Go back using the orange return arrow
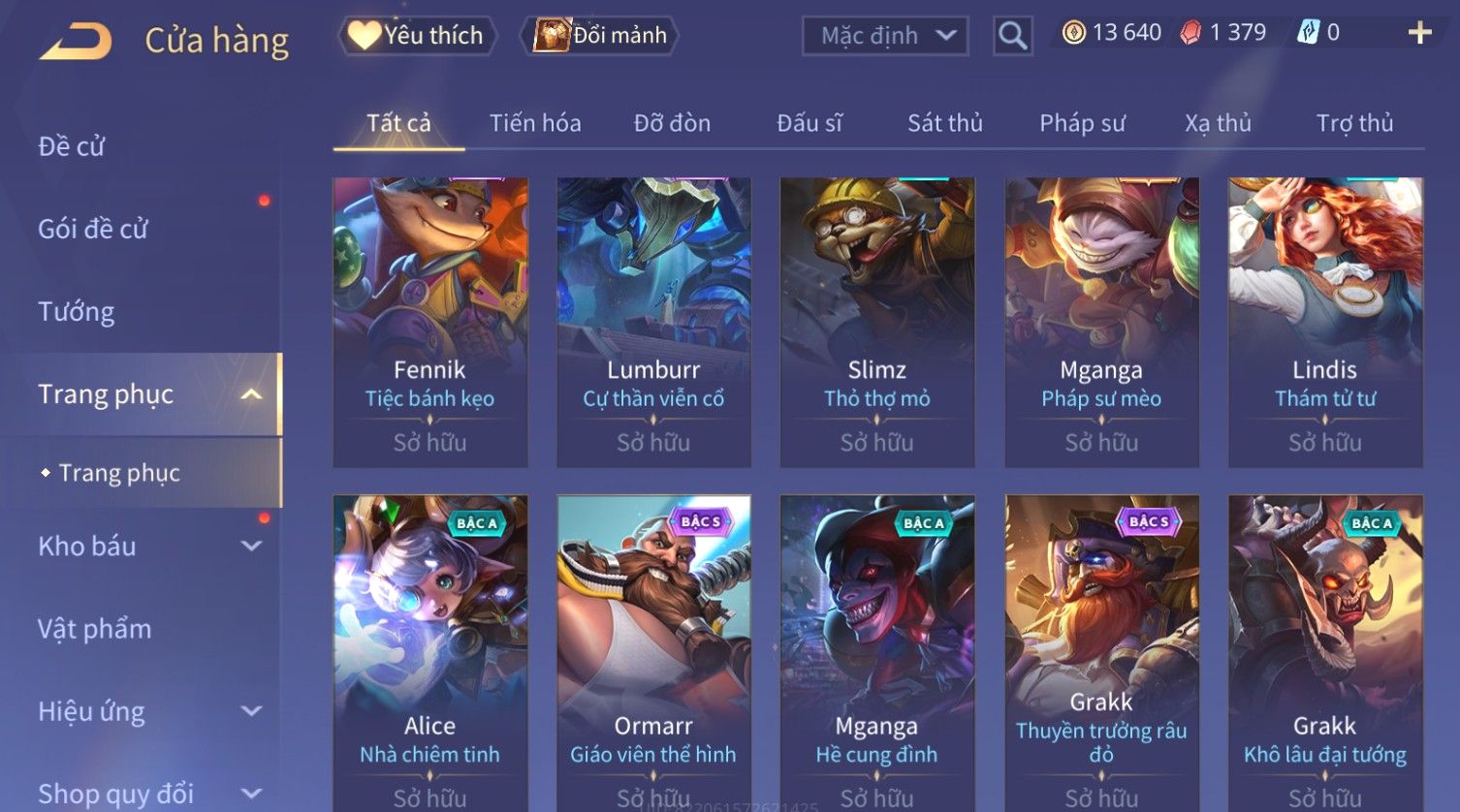The width and height of the screenshot is (1460, 812). click(x=76, y=41)
